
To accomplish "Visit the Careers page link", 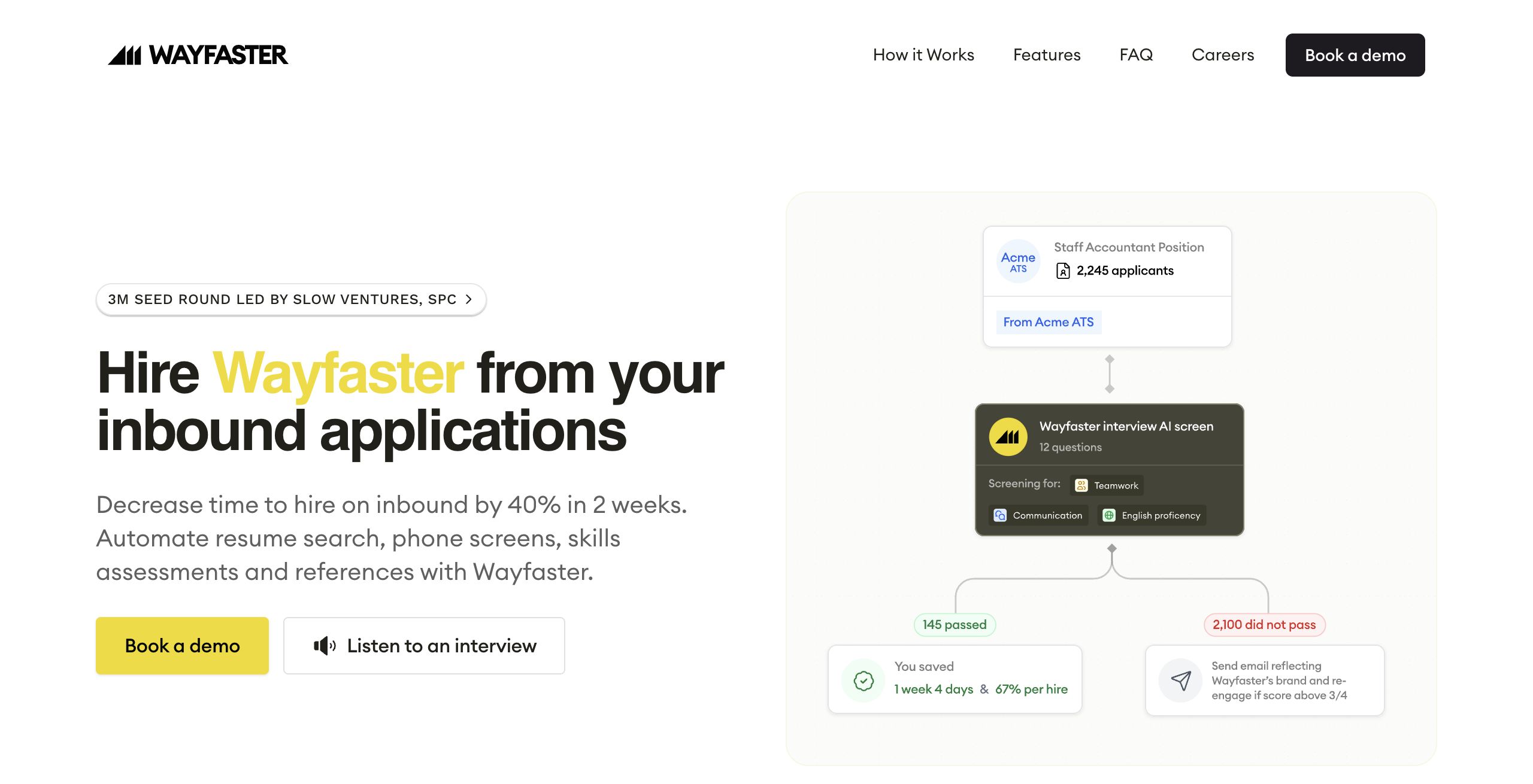I will 1222,55.
